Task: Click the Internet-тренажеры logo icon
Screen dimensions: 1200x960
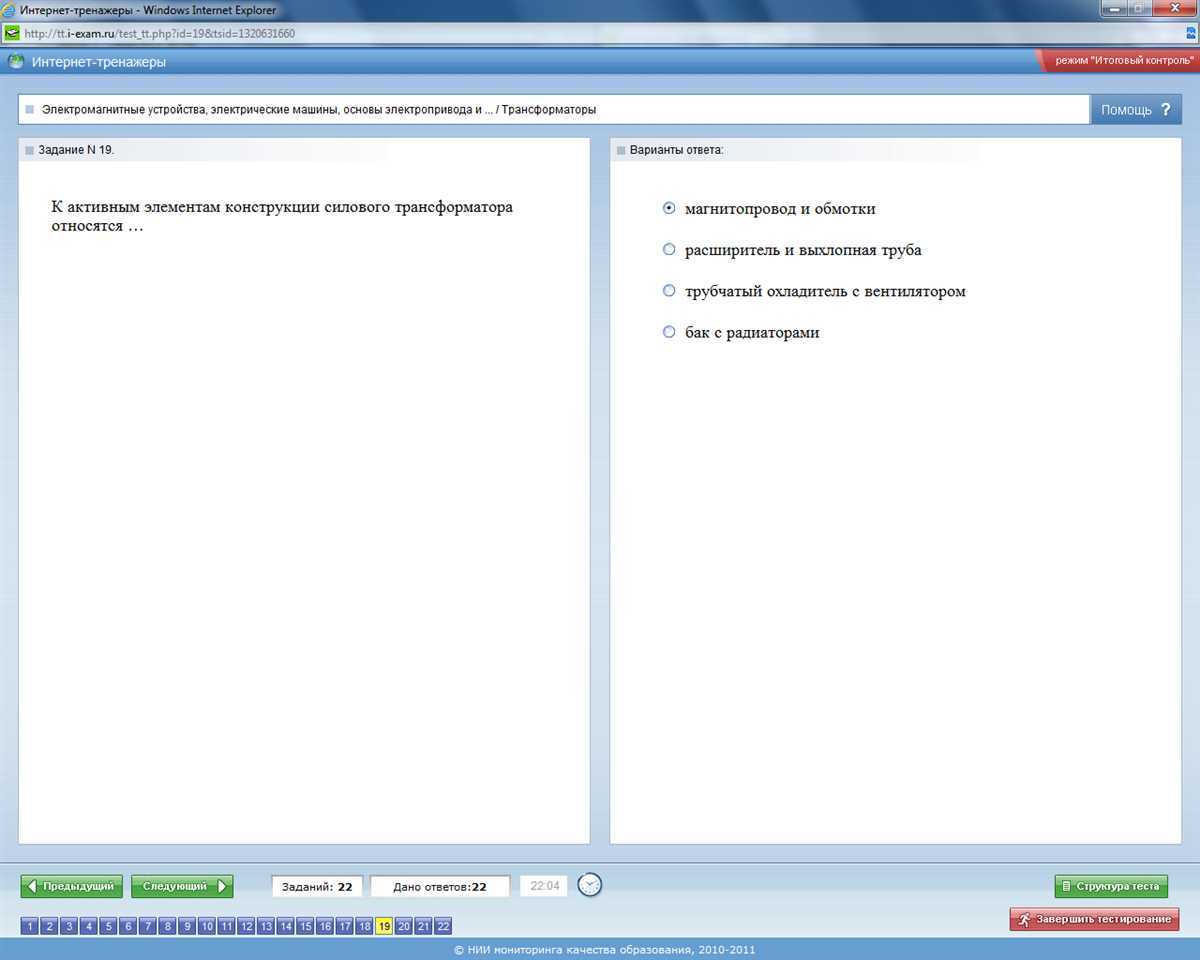Action: click(16, 62)
